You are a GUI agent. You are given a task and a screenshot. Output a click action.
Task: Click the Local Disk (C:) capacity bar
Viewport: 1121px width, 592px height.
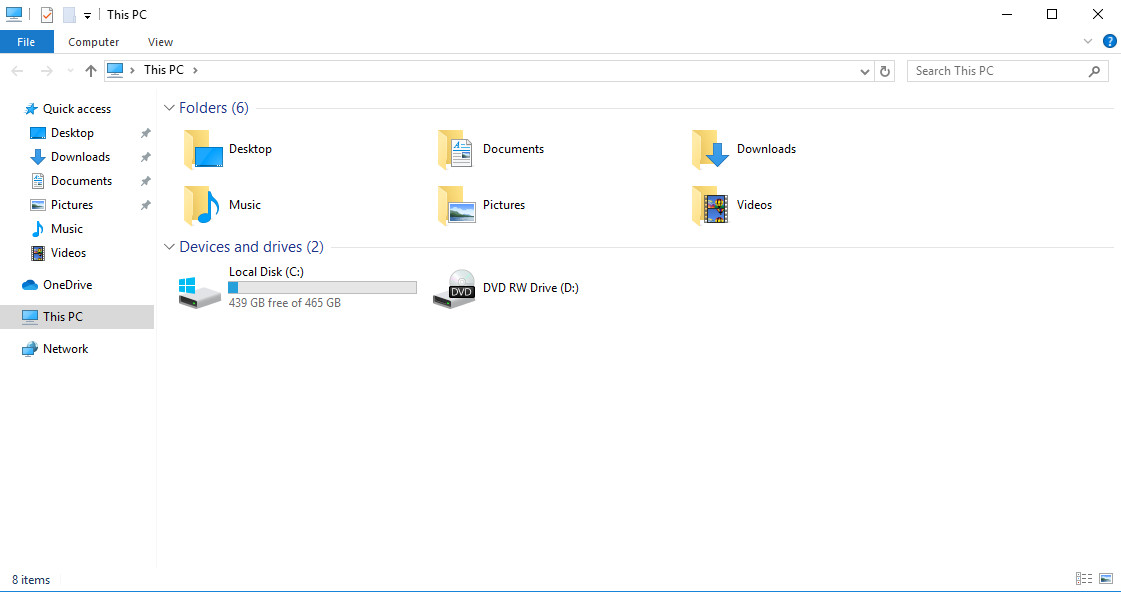coord(322,287)
